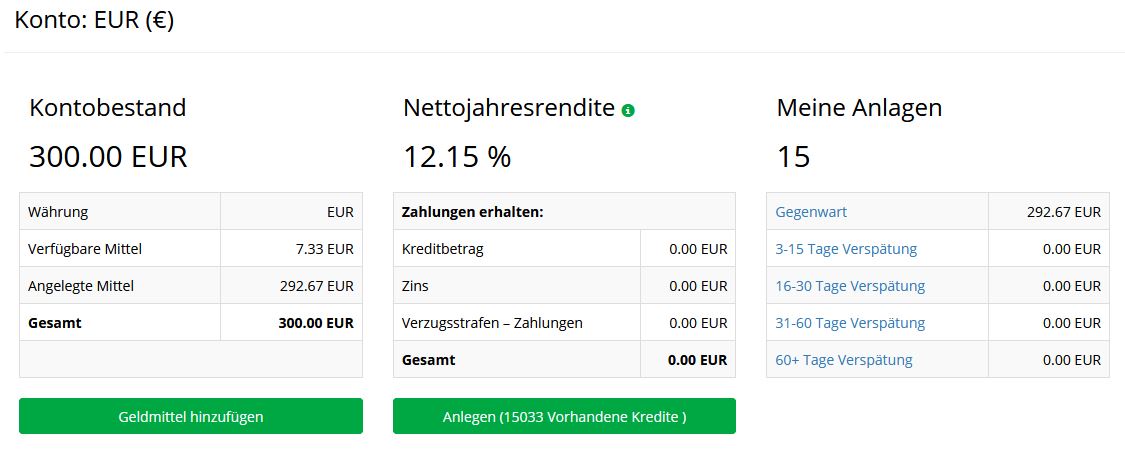Click the Gegenwart amount 292.67 EUR
The height and width of the screenshot is (452, 1125).
1064,212
